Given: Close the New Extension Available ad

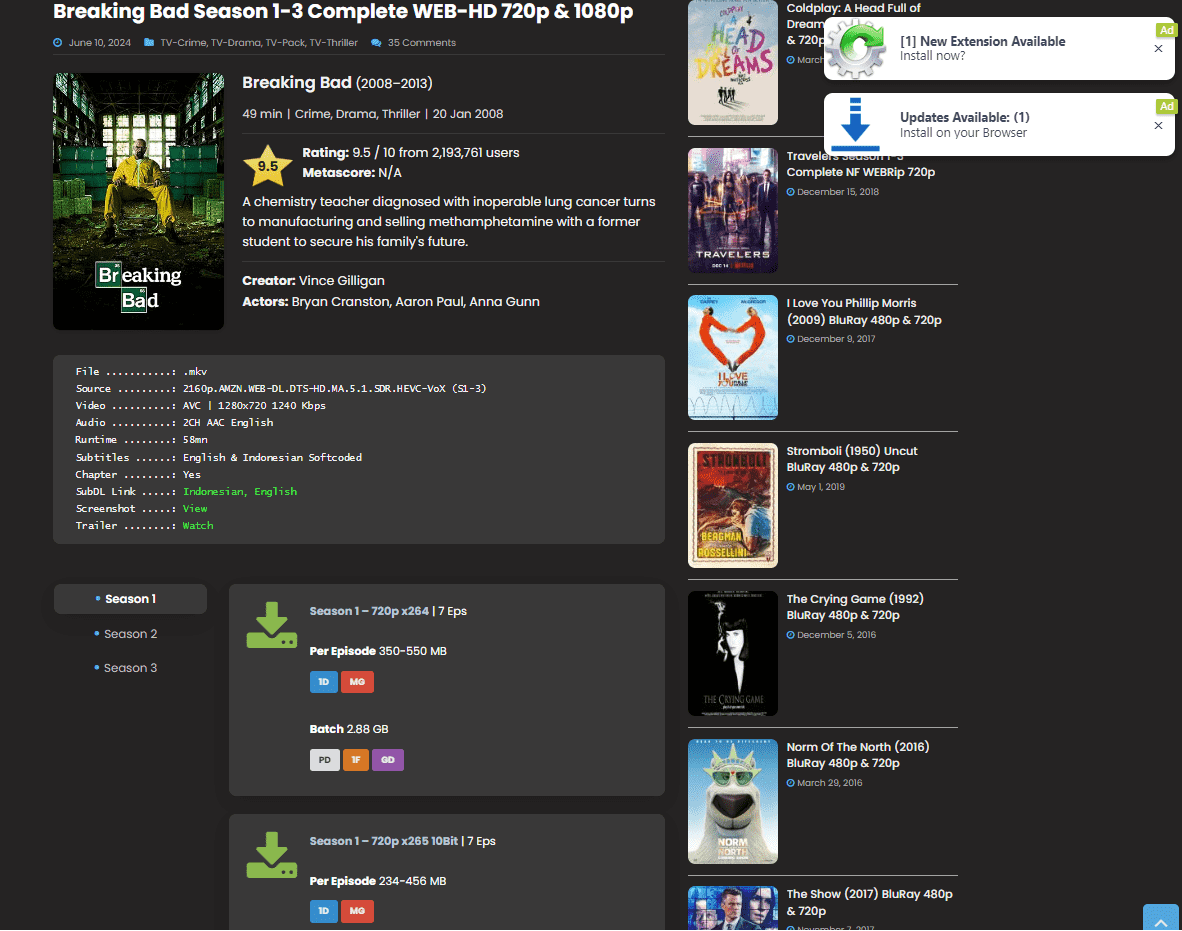Looking at the screenshot, I should point(1159,49).
